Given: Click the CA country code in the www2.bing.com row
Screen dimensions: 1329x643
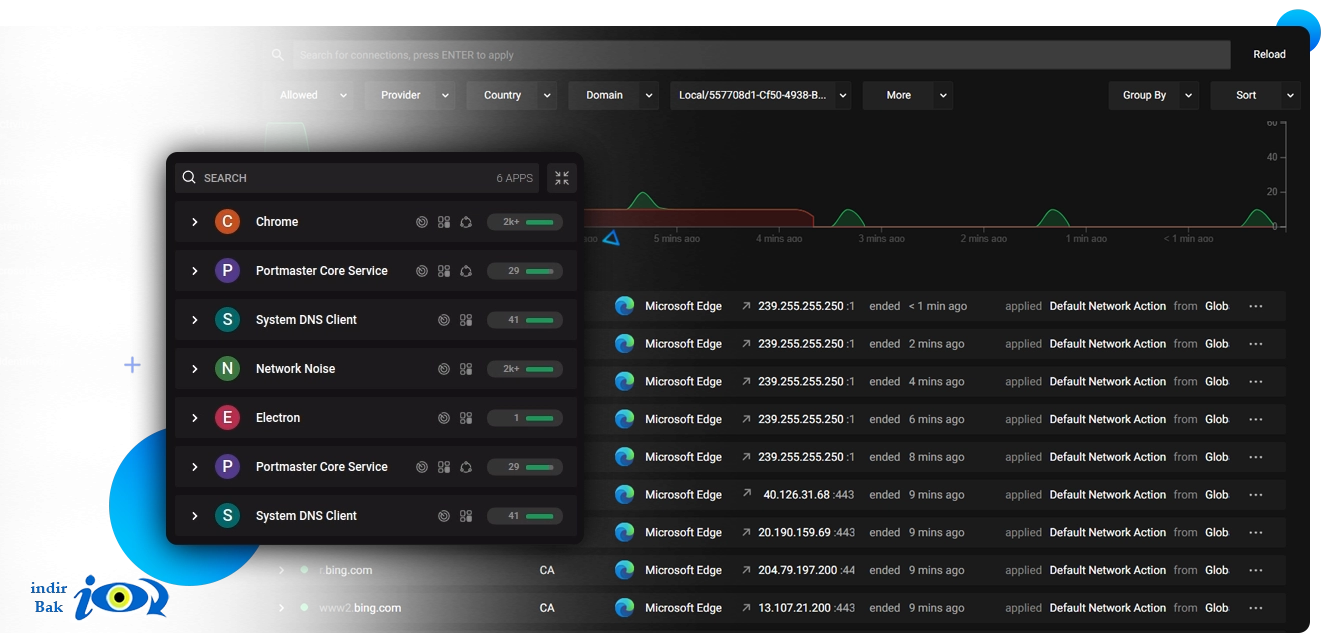Looking at the screenshot, I should pyautogui.click(x=547, y=608).
